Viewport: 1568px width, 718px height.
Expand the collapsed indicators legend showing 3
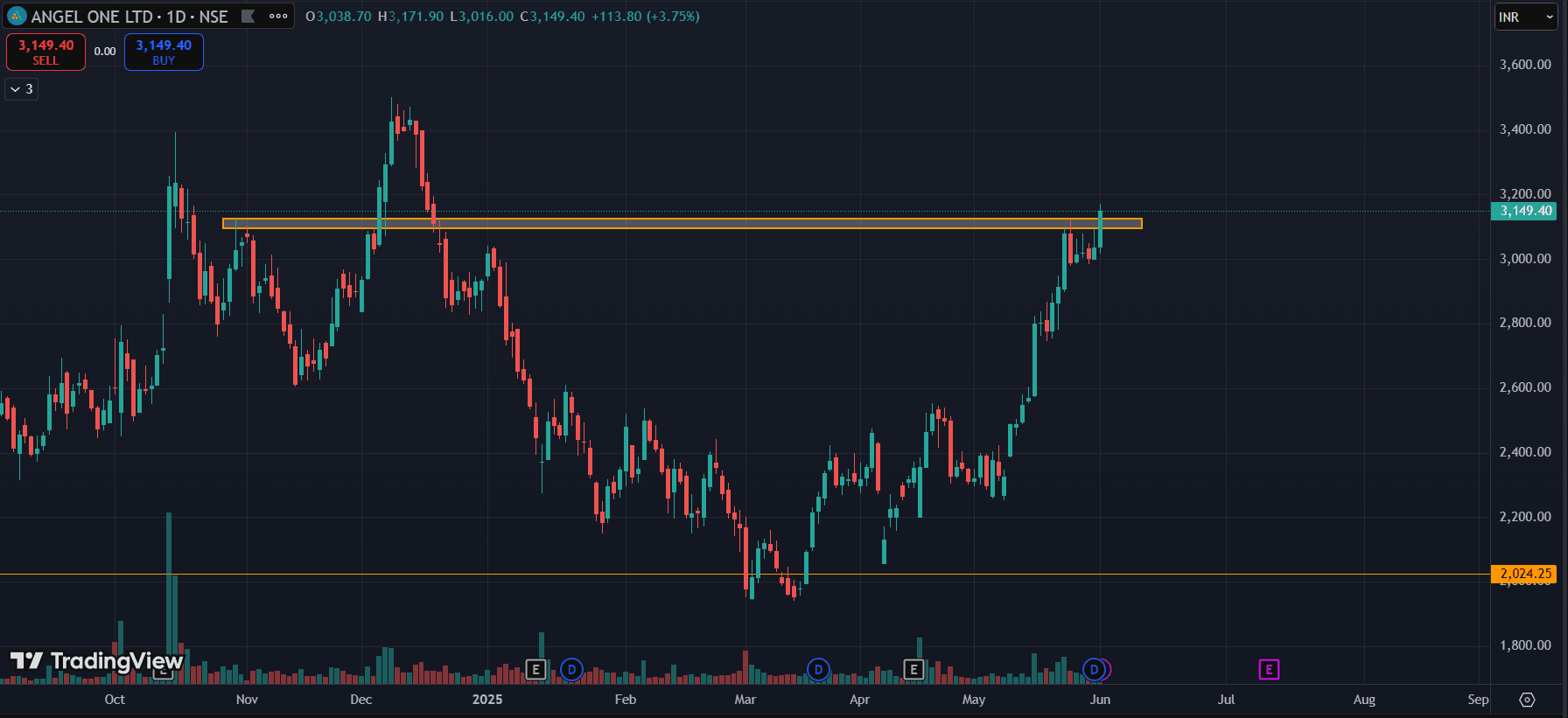click(x=22, y=89)
